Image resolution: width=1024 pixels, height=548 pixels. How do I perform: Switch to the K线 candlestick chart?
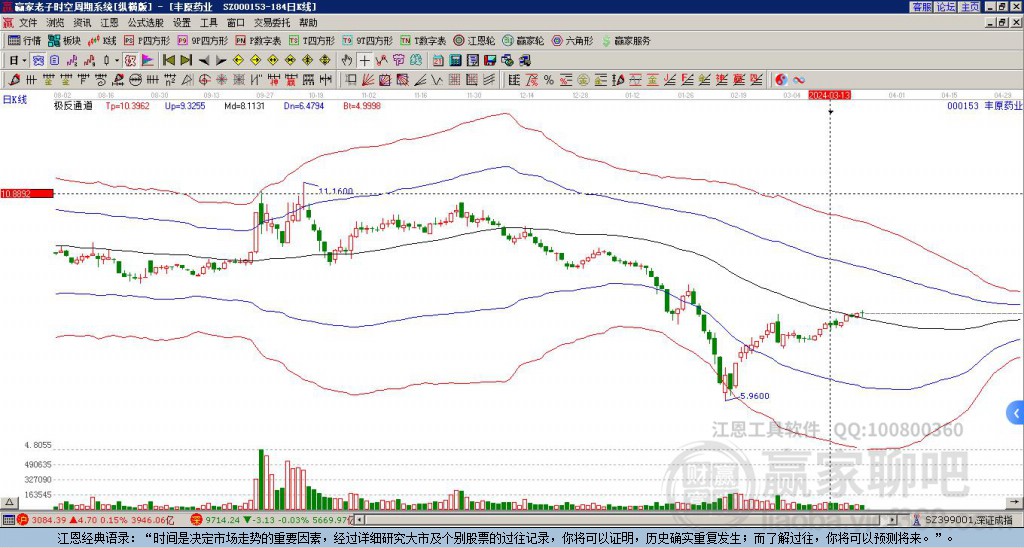pyautogui.click(x=103, y=40)
